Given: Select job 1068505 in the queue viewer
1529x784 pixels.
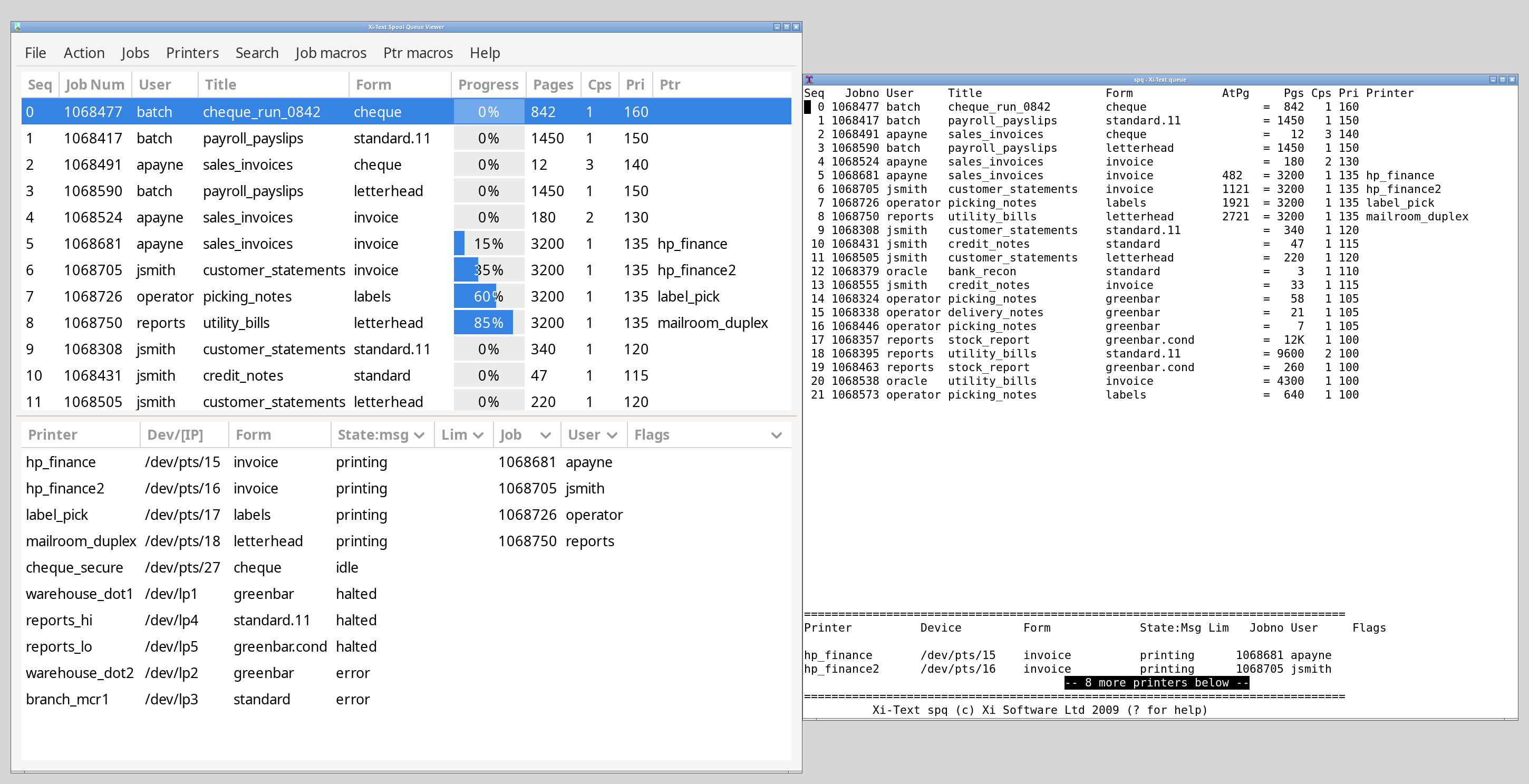Looking at the screenshot, I should [406, 401].
